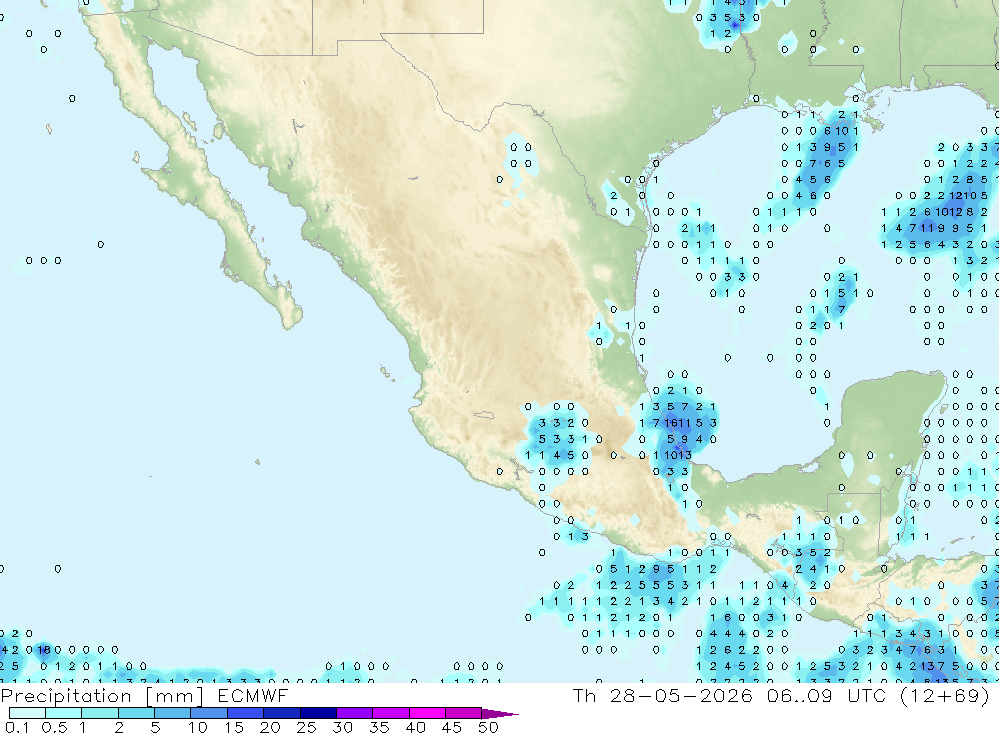Click the legend label '50'
This screenshot has width=1000, height=733.
click(488, 727)
